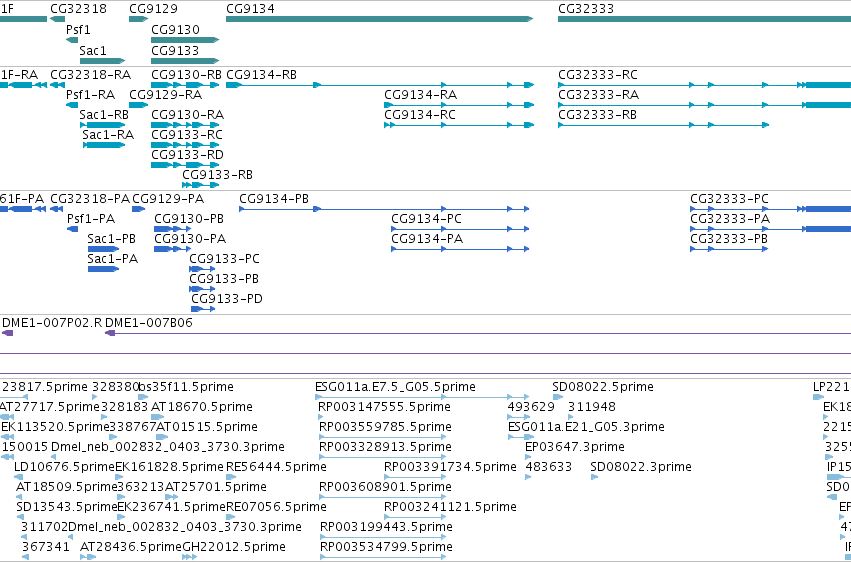This screenshot has height=562, width=851.
Task: Select EST label RE07056.5prime
Action: (x=276, y=508)
